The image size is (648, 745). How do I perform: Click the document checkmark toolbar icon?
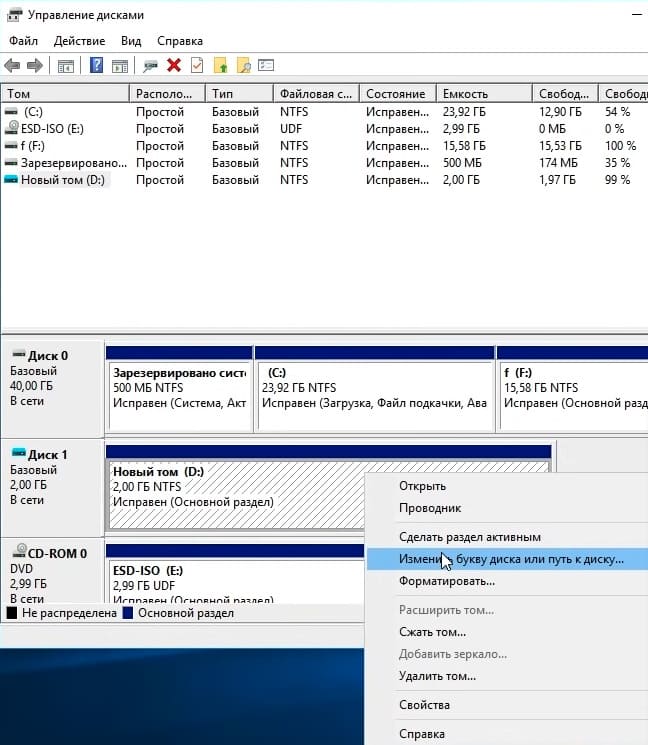pos(197,65)
